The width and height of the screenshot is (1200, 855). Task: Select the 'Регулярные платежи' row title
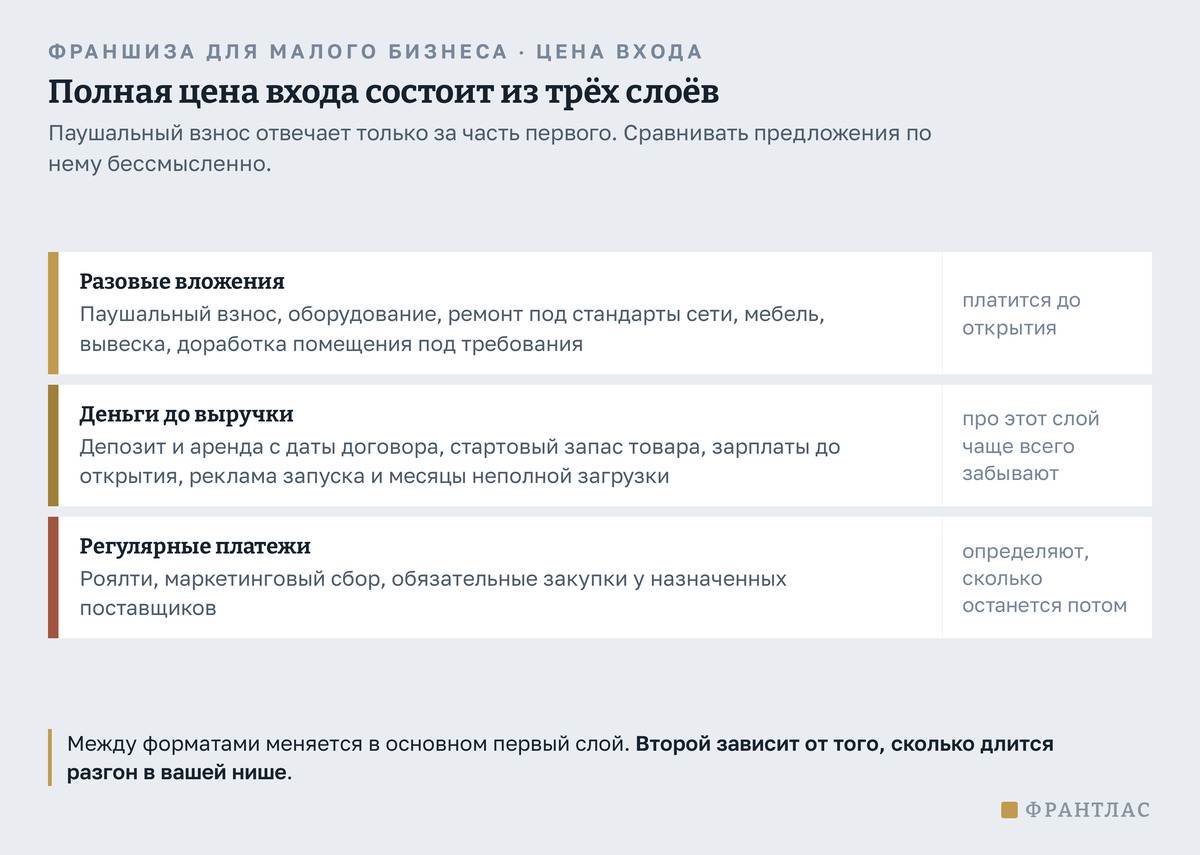pos(195,546)
